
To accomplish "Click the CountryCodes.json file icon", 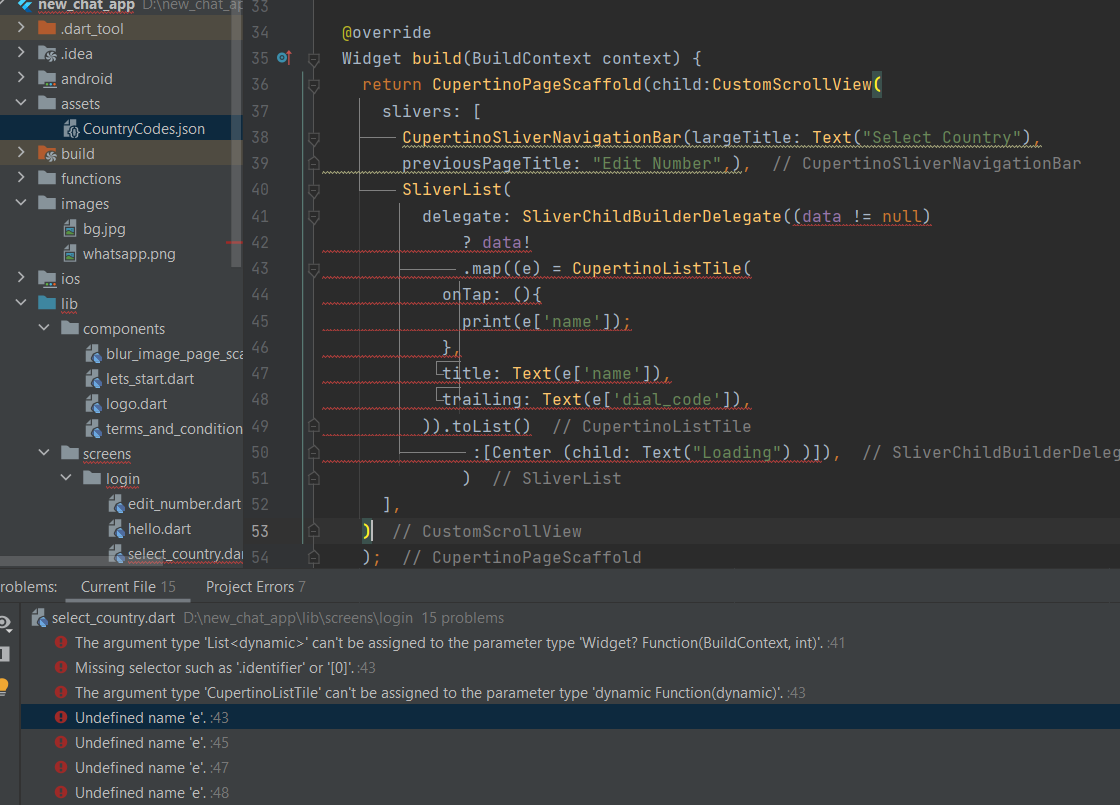I will pos(71,129).
